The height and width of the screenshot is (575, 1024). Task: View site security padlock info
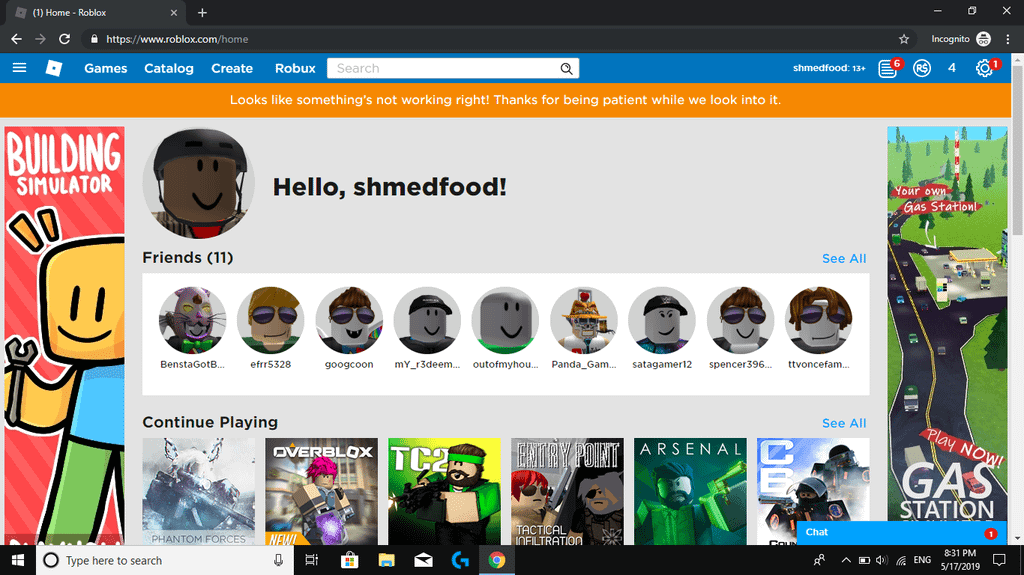click(x=94, y=39)
